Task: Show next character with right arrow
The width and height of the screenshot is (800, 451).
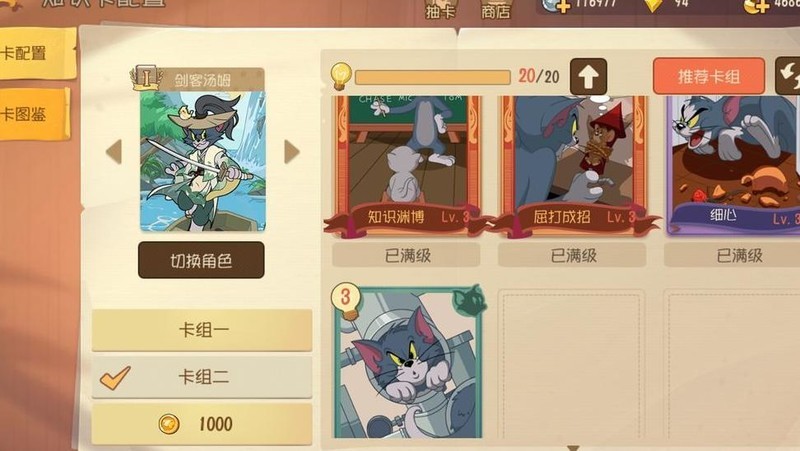Action: [x=291, y=152]
